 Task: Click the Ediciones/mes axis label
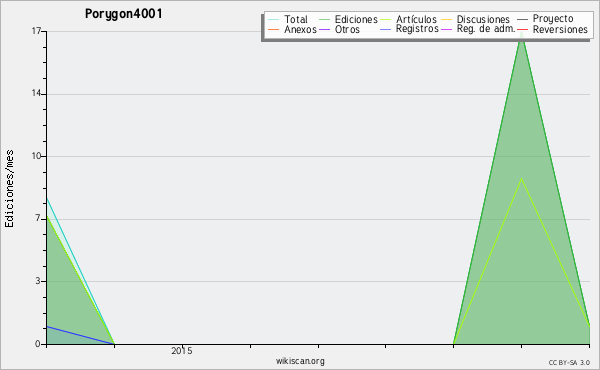tap(9, 189)
